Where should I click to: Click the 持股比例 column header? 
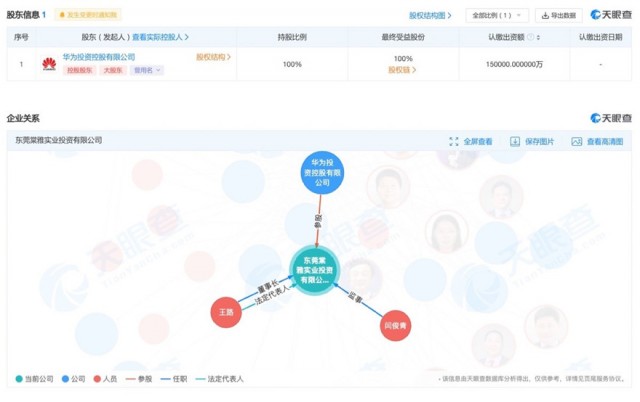coord(292,37)
